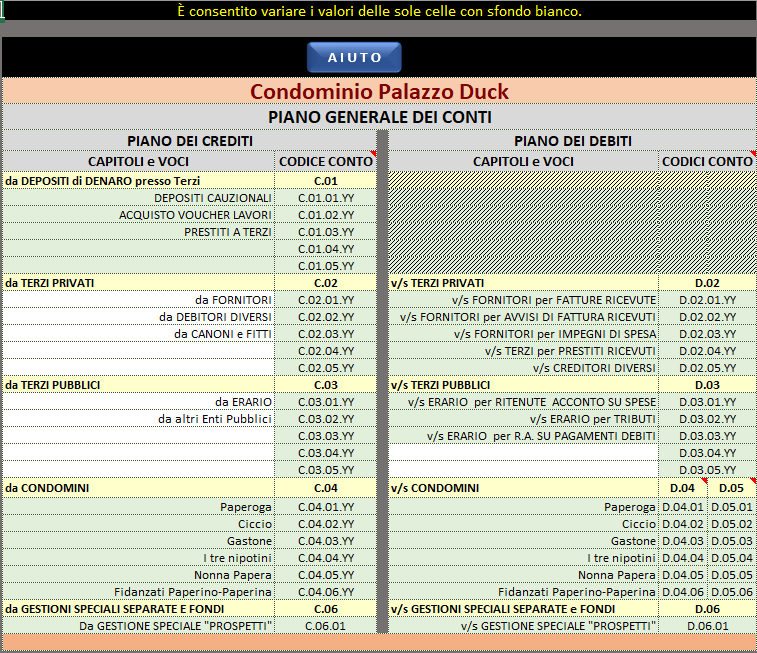Viewport: 757px width, 653px height.
Task: Select 'Da GESTIONE SPECIALE "PROSPETTI"' cell
Action: tap(139, 625)
